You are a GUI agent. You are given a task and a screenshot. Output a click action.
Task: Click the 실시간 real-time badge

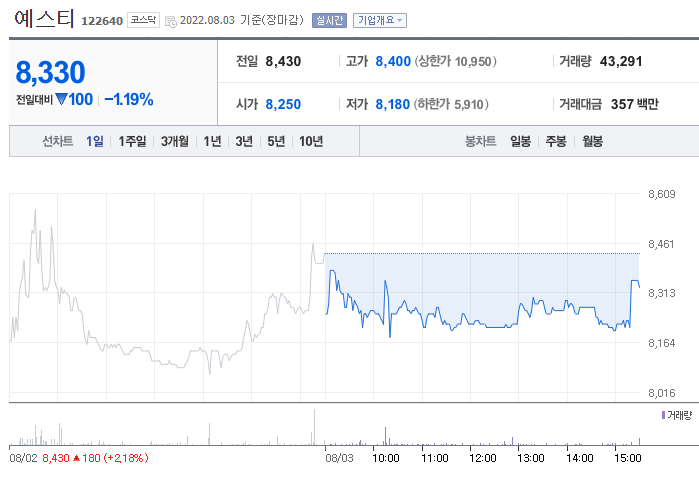(x=329, y=21)
